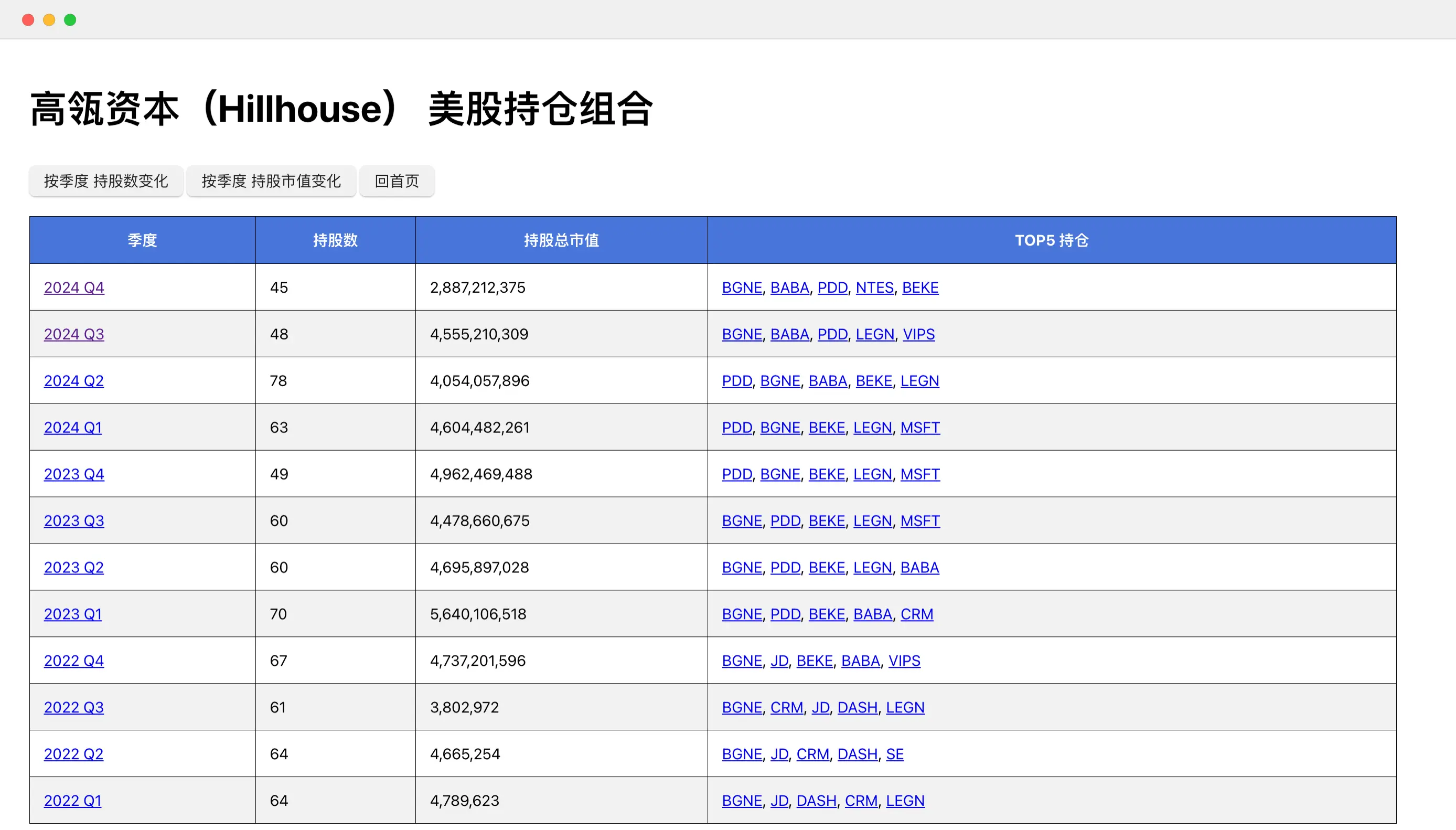Click BABA in the 2024 Q4 row

(790, 288)
